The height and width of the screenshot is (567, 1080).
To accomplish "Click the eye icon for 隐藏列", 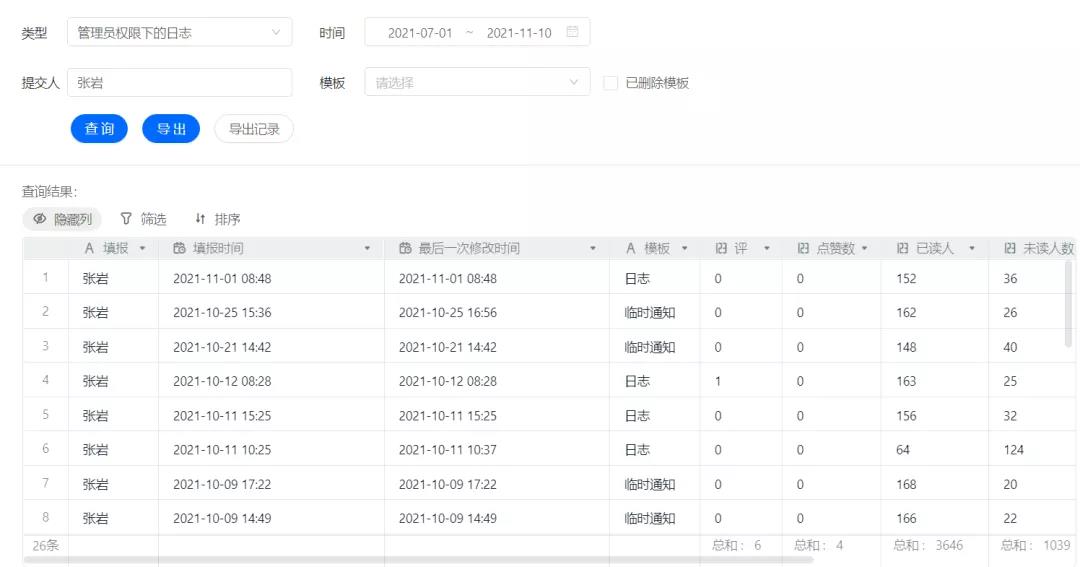I will tap(40, 218).
